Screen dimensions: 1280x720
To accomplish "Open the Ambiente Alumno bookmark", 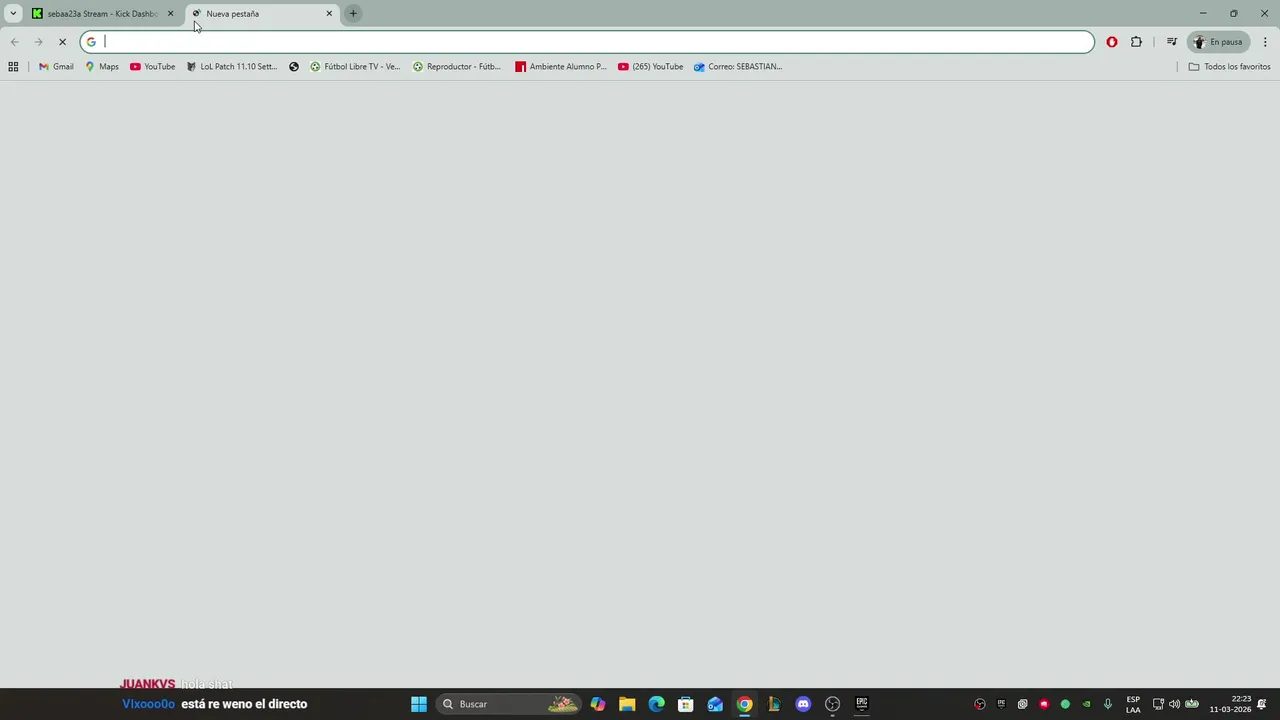I will pyautogui.click(x=561, y=67).
